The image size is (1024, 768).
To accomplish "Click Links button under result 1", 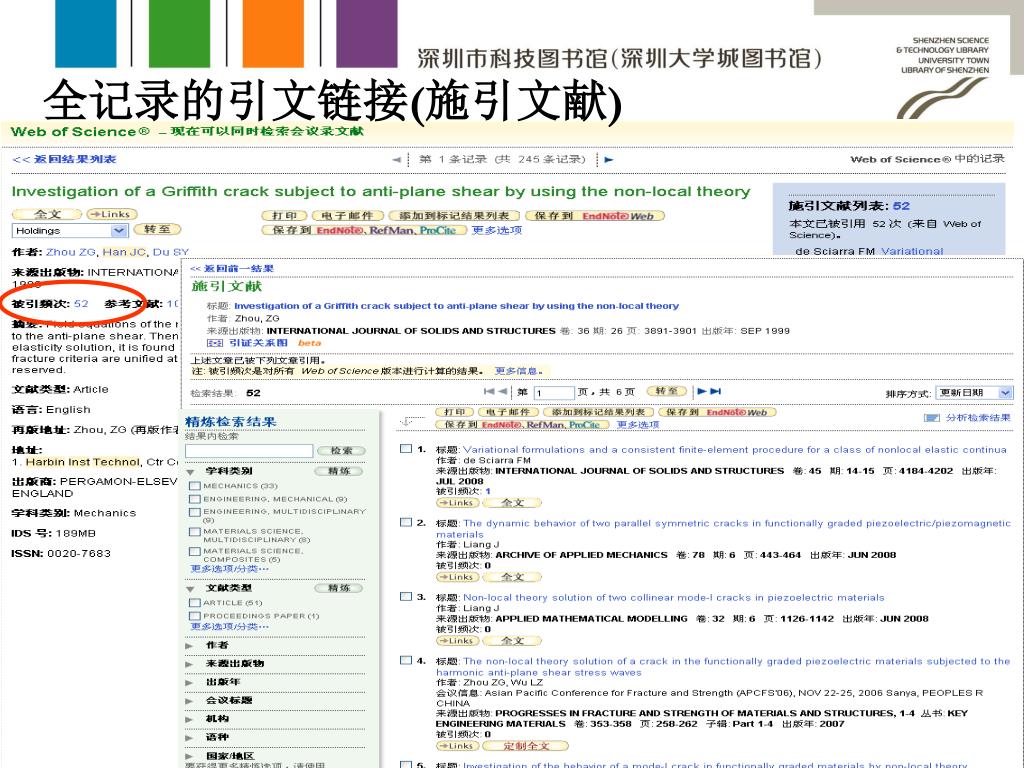I will click(456, 503).
